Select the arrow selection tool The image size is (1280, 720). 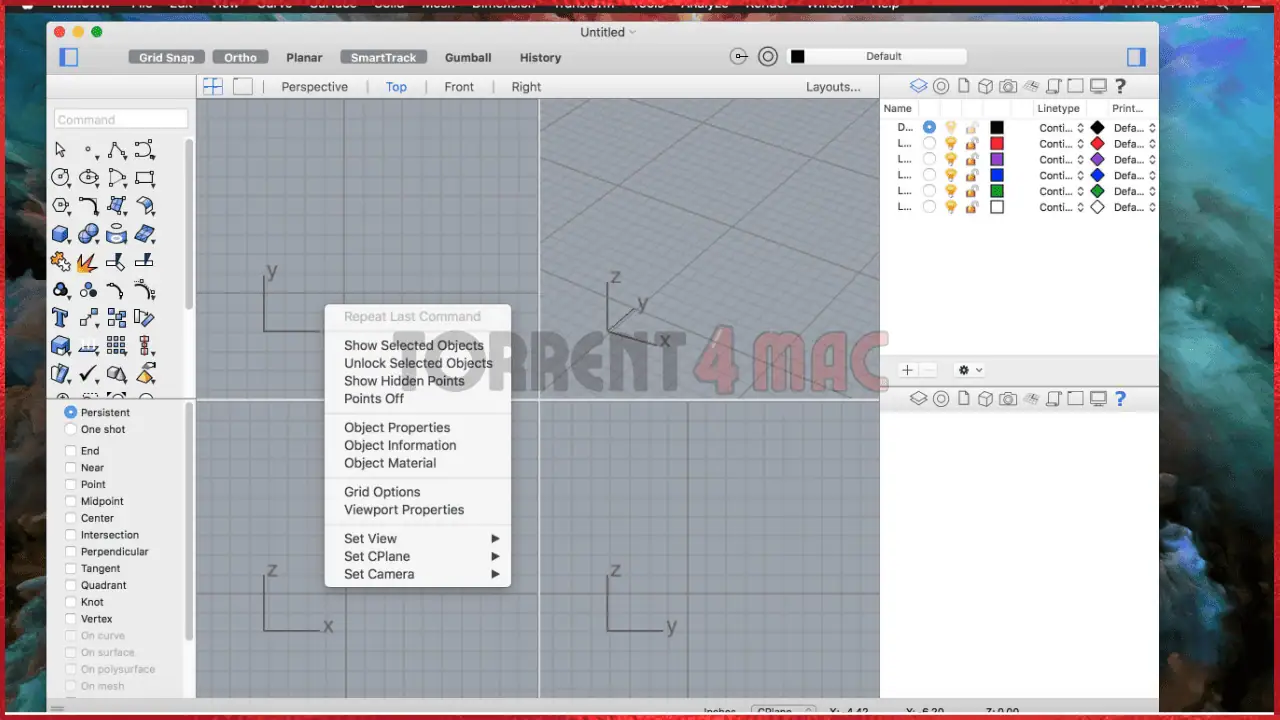point(60,149)
